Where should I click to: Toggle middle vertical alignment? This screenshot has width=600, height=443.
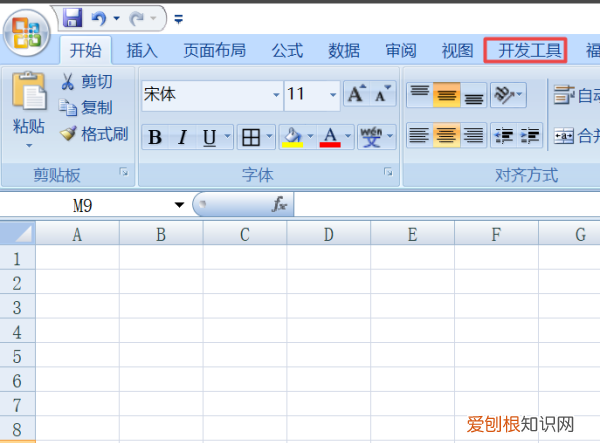447,94
